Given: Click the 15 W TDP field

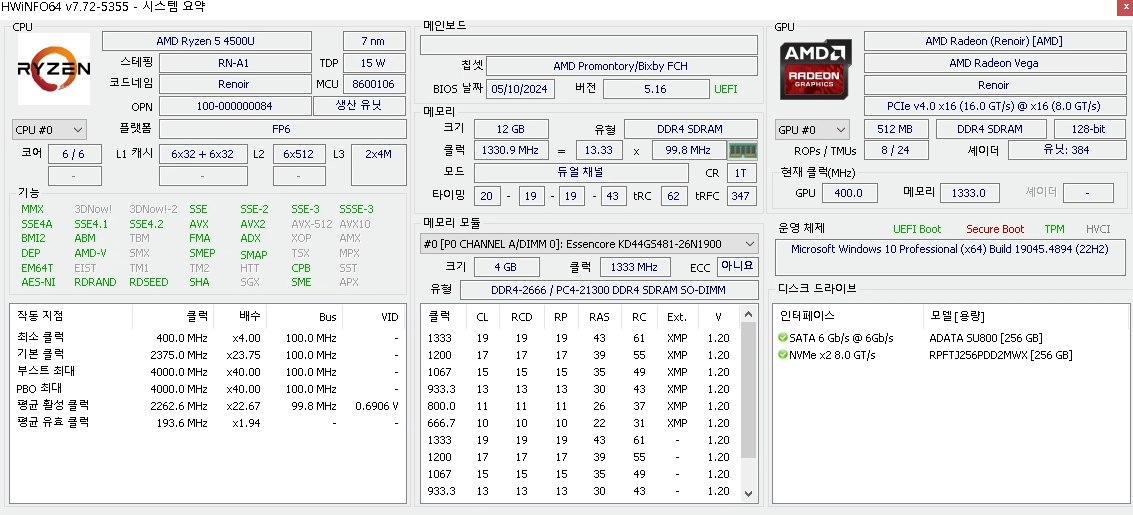Looking at the screenshot, I should pyautogui.click(x=374, y=63).
